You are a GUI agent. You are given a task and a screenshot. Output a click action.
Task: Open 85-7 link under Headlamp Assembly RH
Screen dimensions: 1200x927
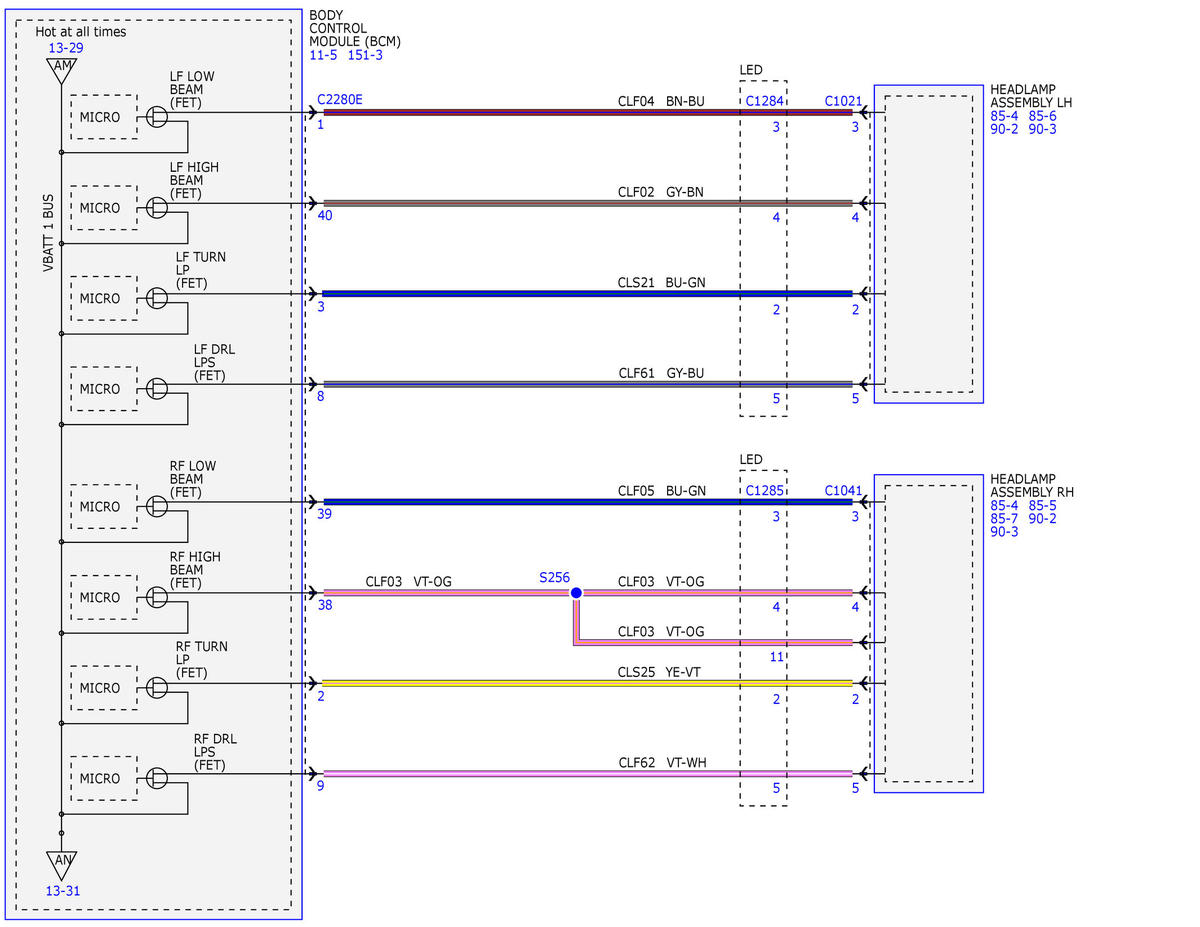point(1004,518)
